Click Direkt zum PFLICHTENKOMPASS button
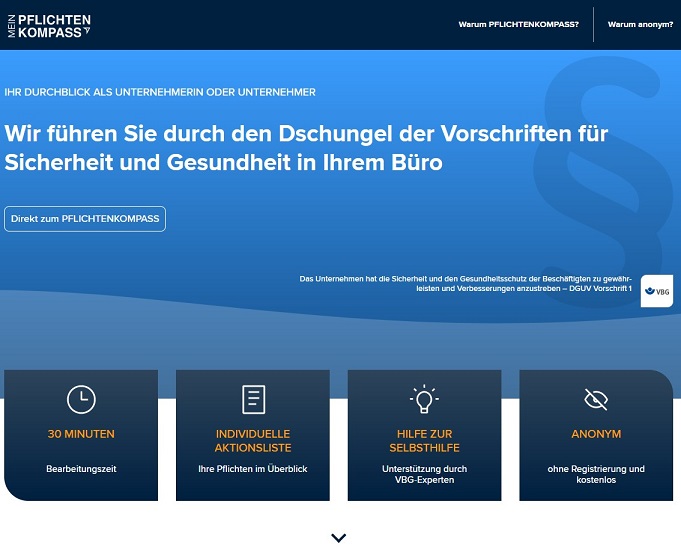Screen dimensions: 681x555 point(85,219)
